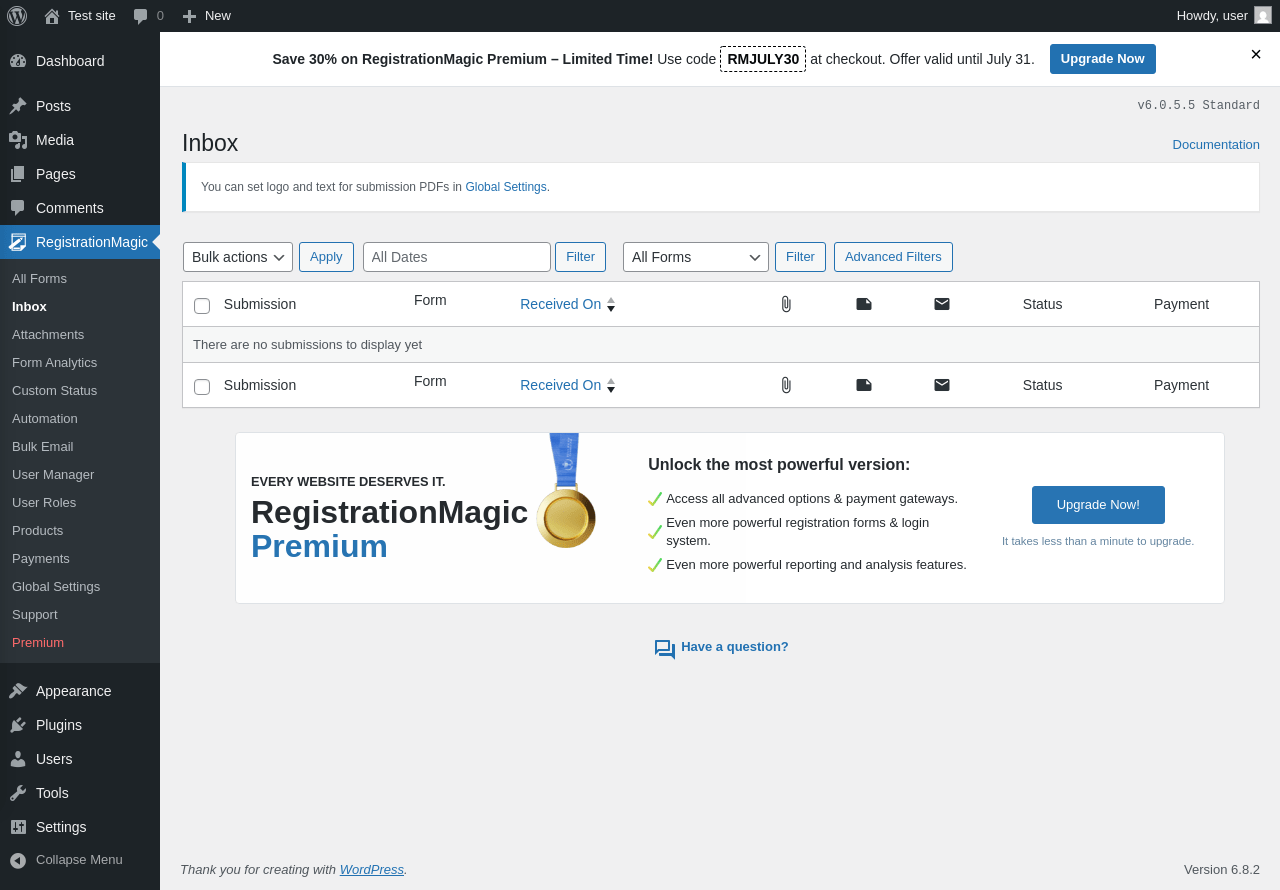
Task: Toggle select-all checkbox in top table header
Action: tap(202, 306)
